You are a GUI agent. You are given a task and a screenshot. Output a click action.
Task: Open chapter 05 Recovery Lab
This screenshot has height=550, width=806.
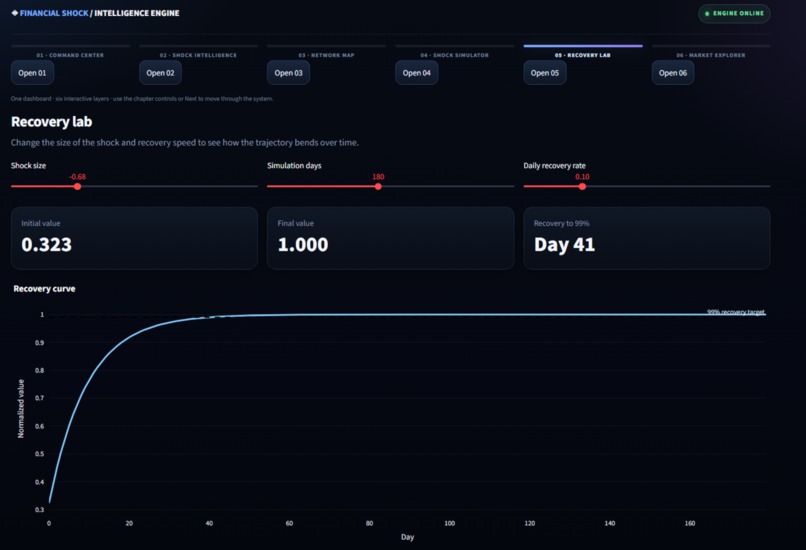(x=545, y=73)
